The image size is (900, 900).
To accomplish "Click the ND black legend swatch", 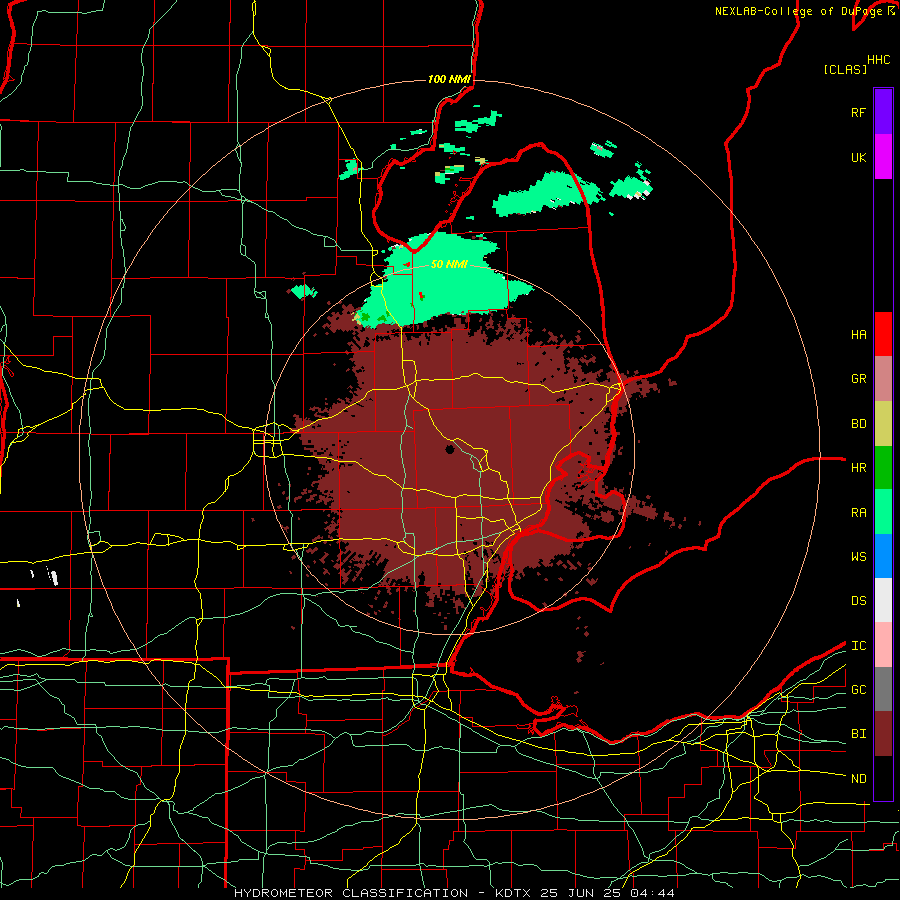I will pos(883,778).
